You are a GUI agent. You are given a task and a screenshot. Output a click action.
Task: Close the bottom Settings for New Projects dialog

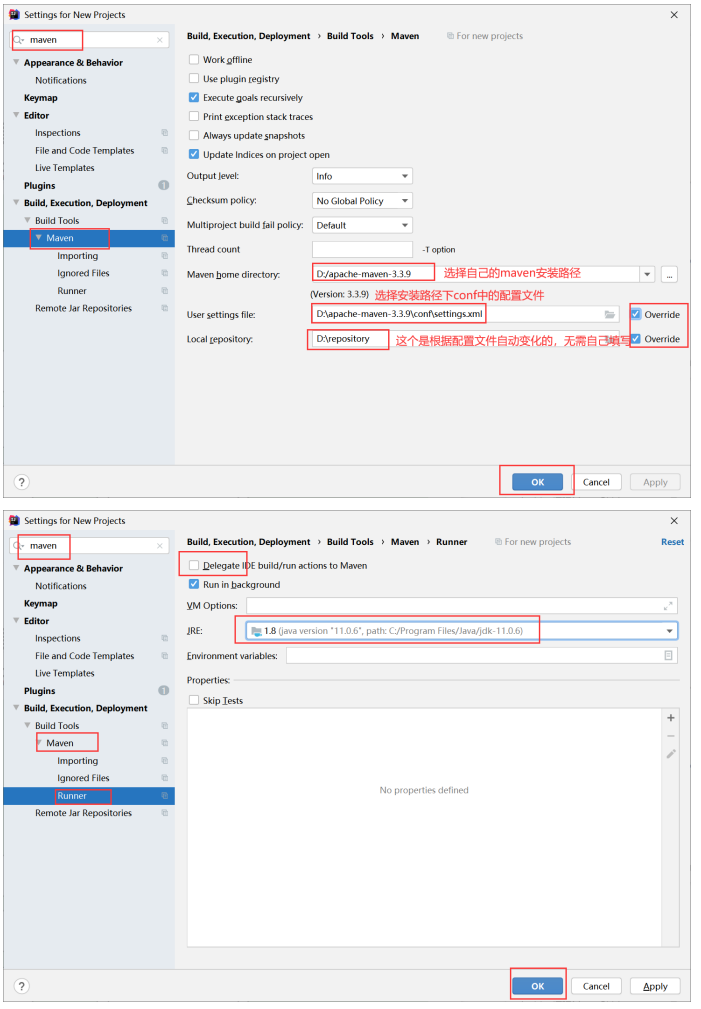pos(674,520)
